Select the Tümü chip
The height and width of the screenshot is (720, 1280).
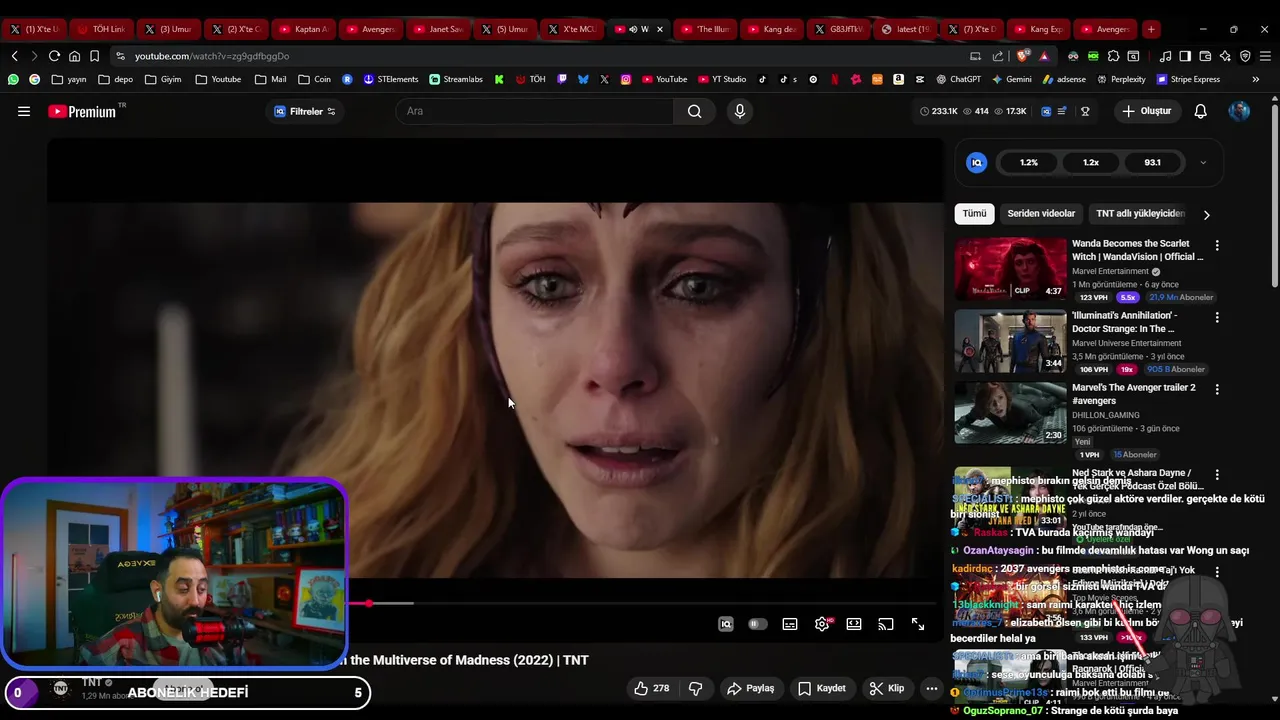pyautogui.click(x=974, y=213)
